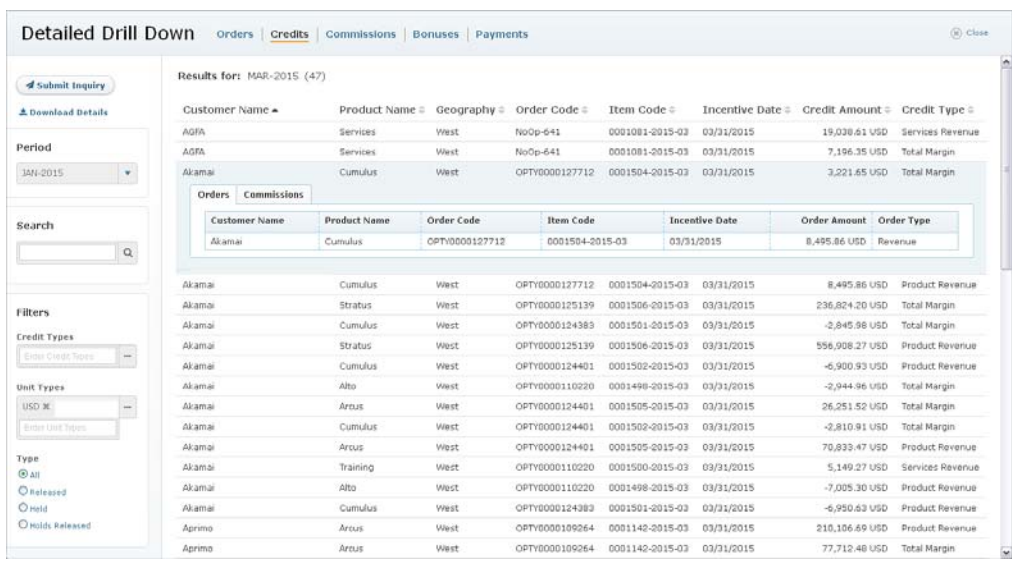This screenshot has width=1024, height=566.
Task: Click the Close icon at top right
Action: 956,33
